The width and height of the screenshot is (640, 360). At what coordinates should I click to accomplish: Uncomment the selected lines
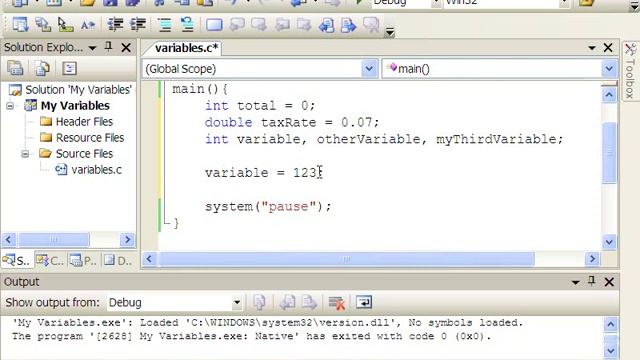(187, 24)
